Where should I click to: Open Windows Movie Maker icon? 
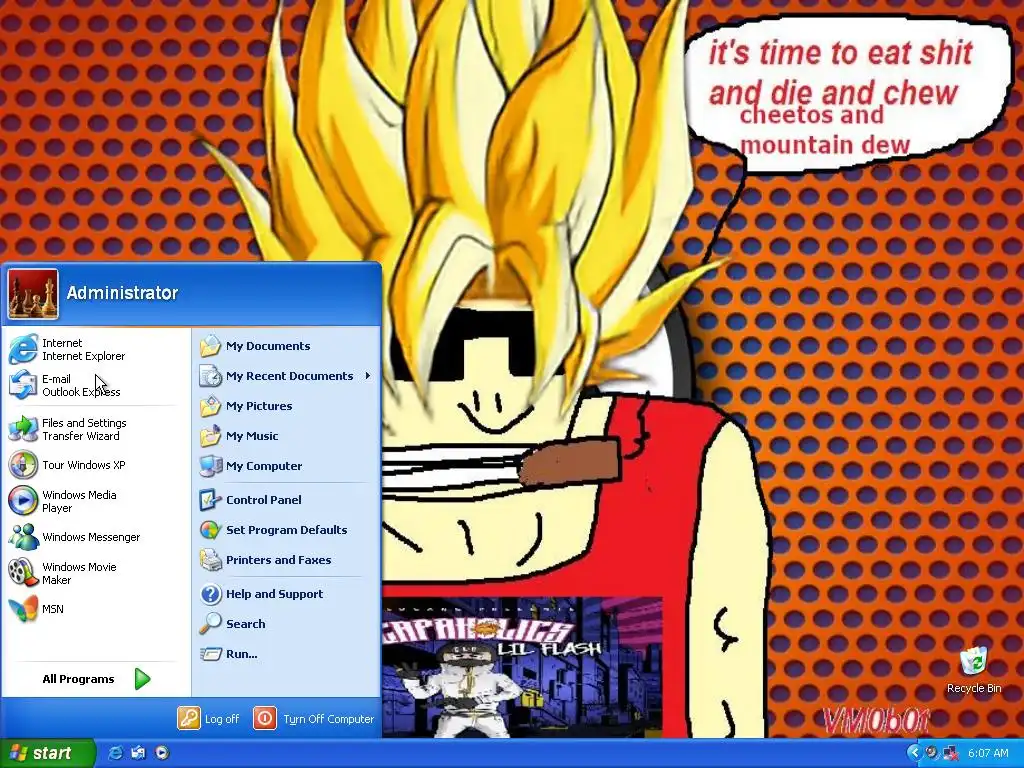[x=23, y=573]
